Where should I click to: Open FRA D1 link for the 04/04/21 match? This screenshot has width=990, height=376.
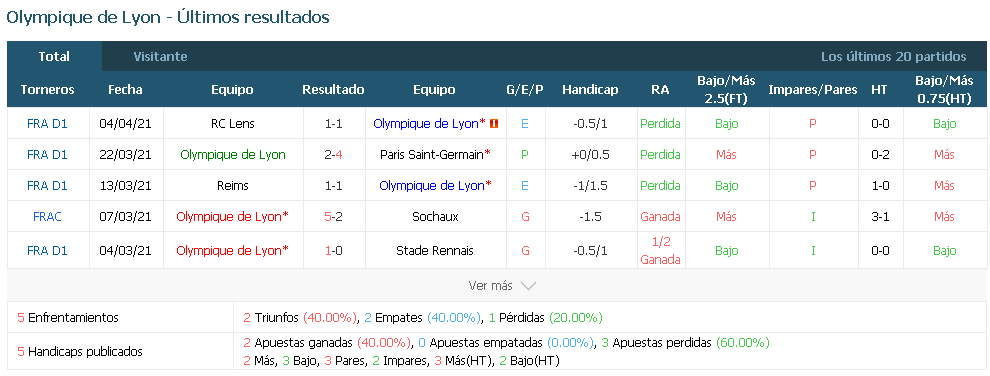tap(47, 124)
